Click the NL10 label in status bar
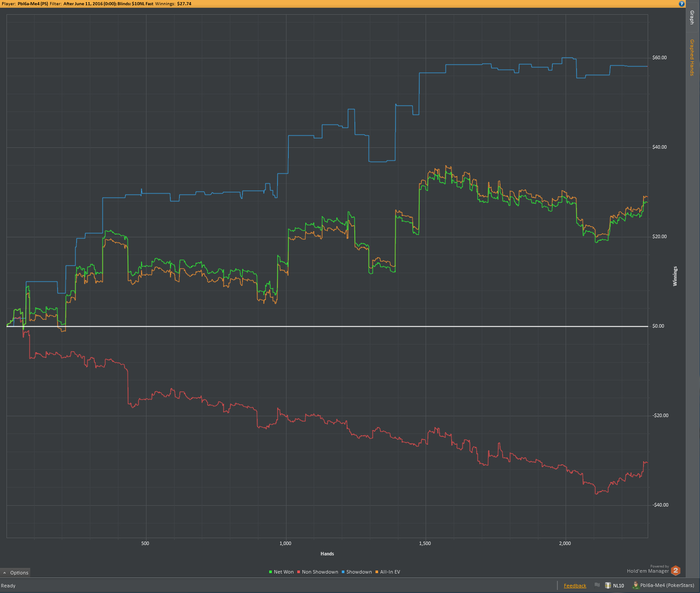This screenshot has height=593, width=700. 618,585
